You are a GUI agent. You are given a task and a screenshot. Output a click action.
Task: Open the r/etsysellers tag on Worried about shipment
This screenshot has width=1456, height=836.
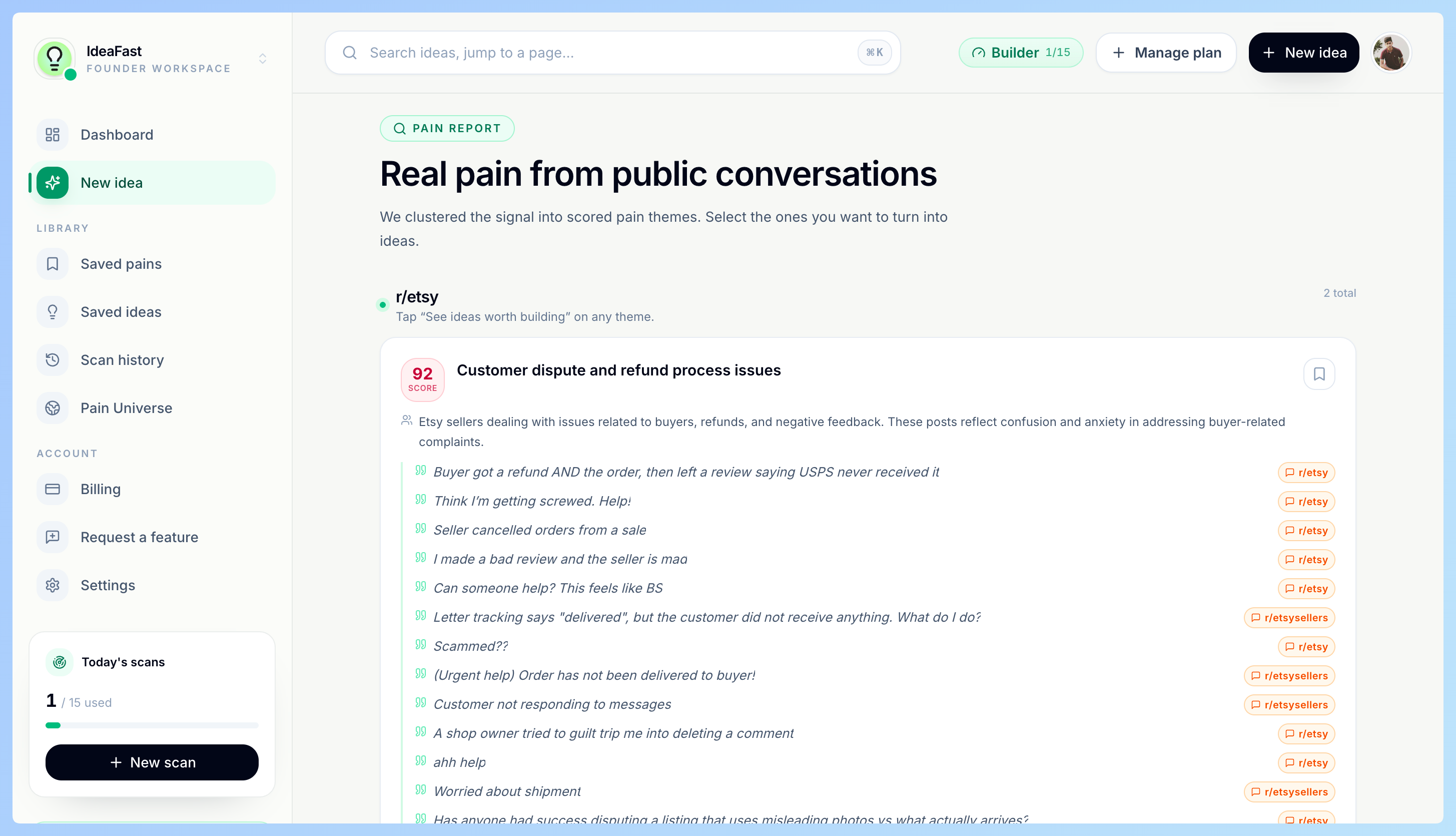tap(1289, 792)
